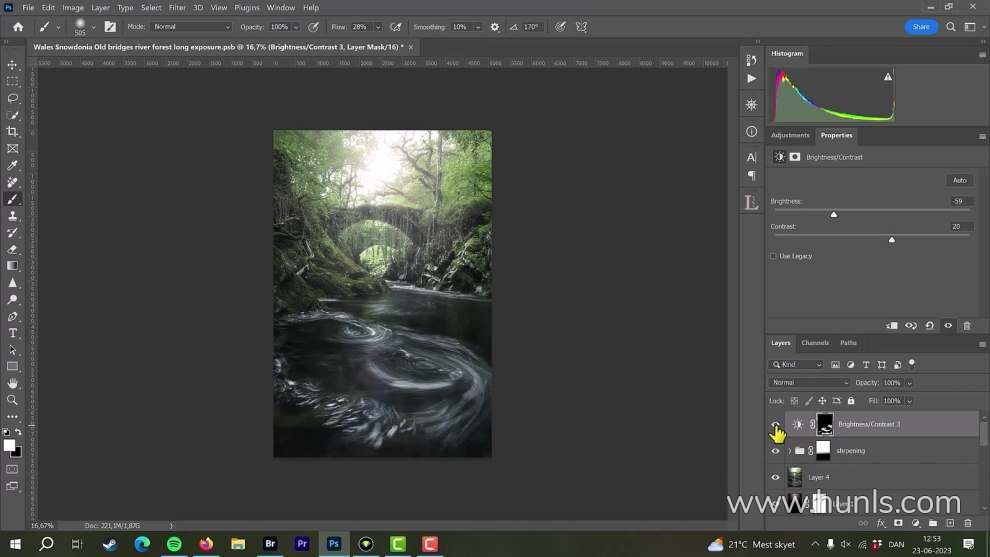Pick the Horizontal Type tool
This screenshot has width=990, height=557.
[x=13, y=333]
